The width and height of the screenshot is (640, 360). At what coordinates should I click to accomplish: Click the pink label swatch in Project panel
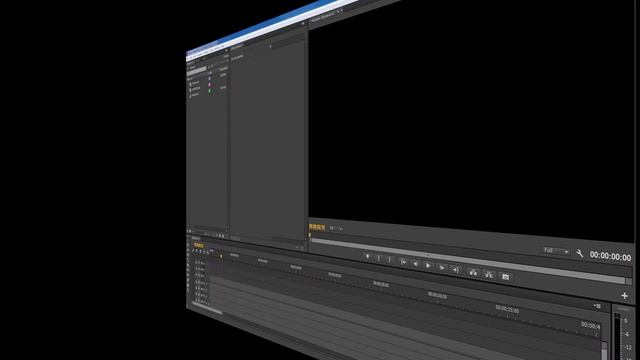[x=210, y=84]
